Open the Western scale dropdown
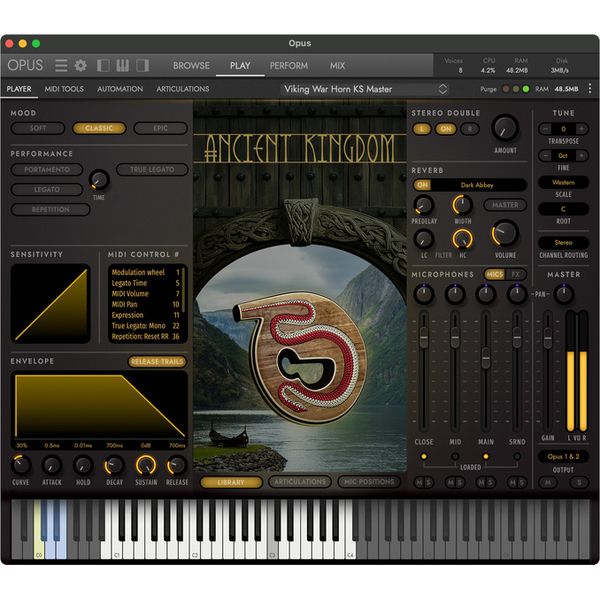Image resolution: width=600 pixels, height=600 pixels. [563, 182]
